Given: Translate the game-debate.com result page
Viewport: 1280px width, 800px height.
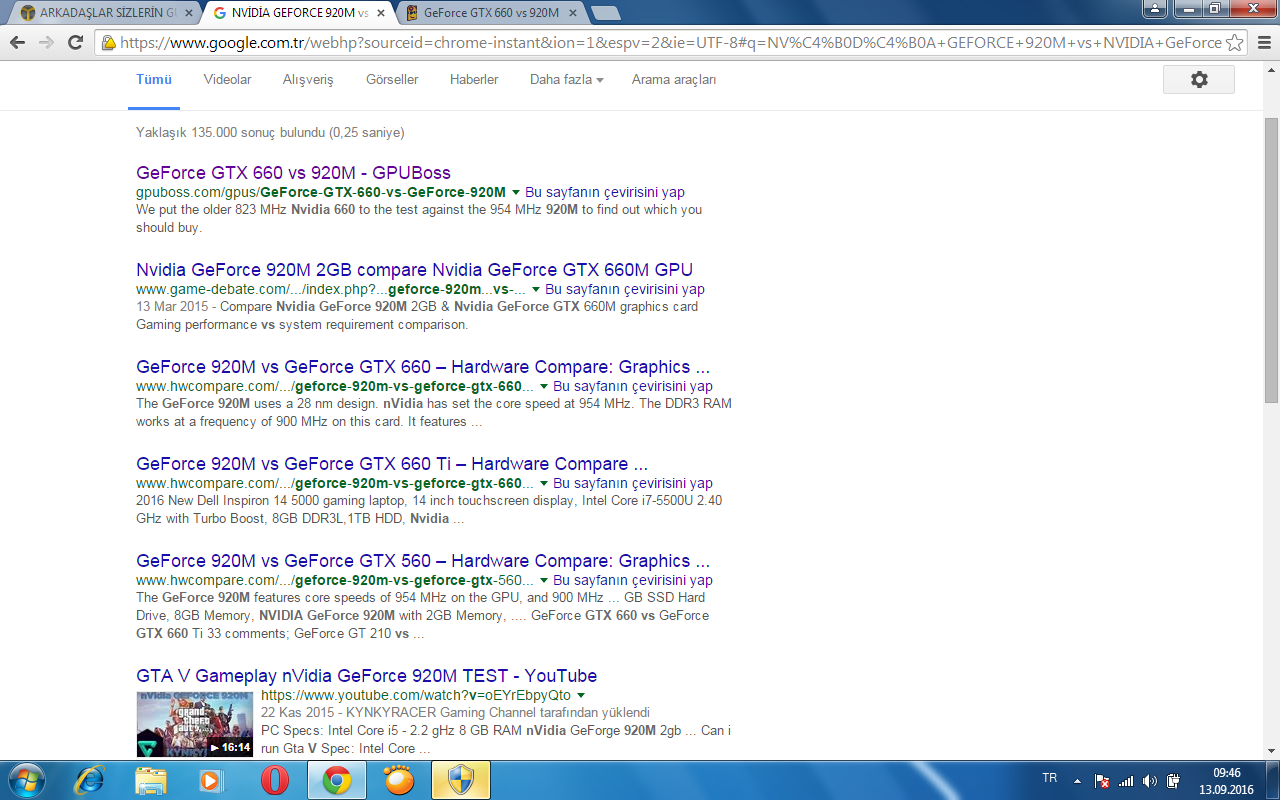Looking at the screenshot, I should [x=625, y=290].
